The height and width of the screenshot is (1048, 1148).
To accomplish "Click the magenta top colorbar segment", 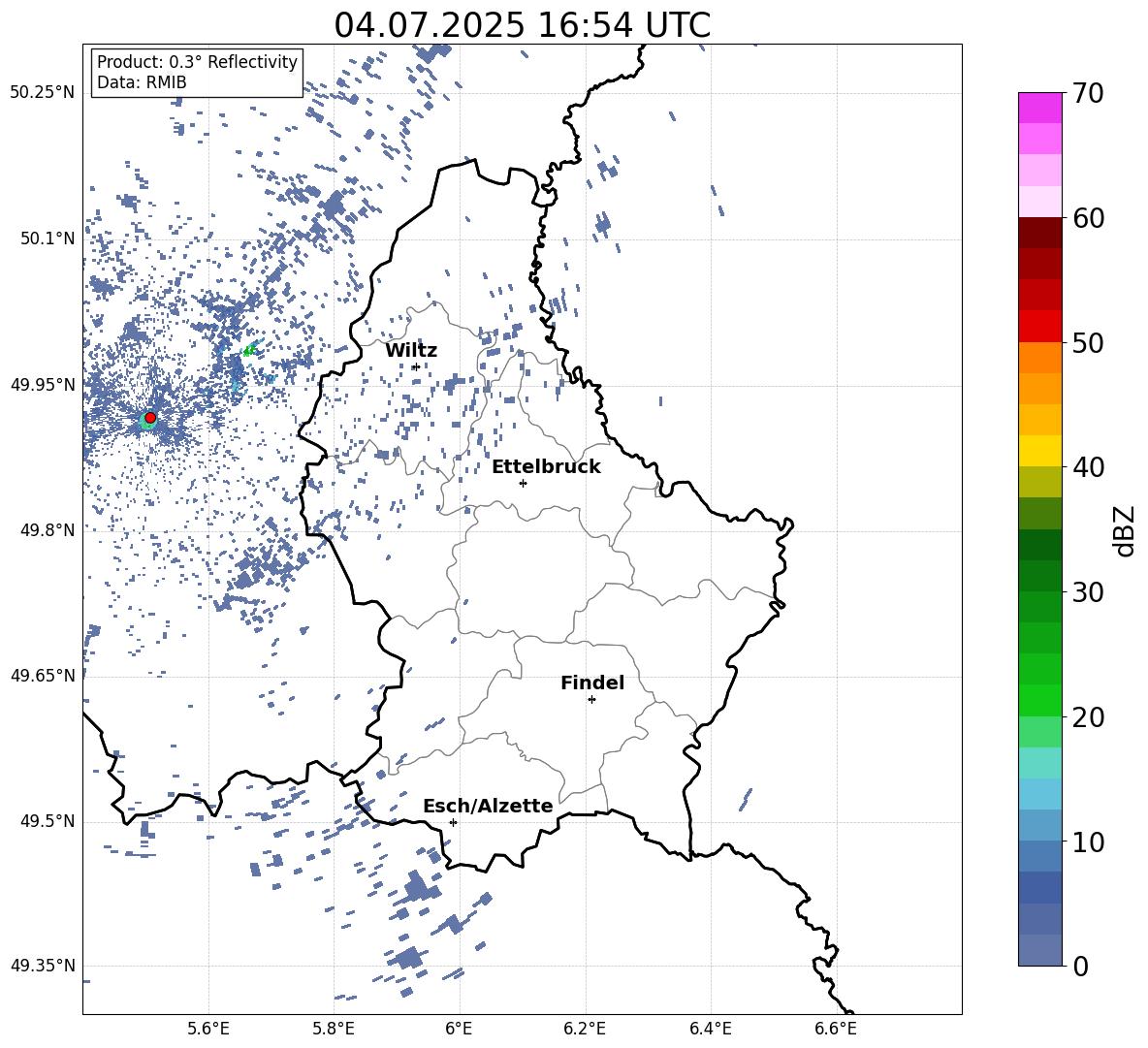I will [1039, 109].
